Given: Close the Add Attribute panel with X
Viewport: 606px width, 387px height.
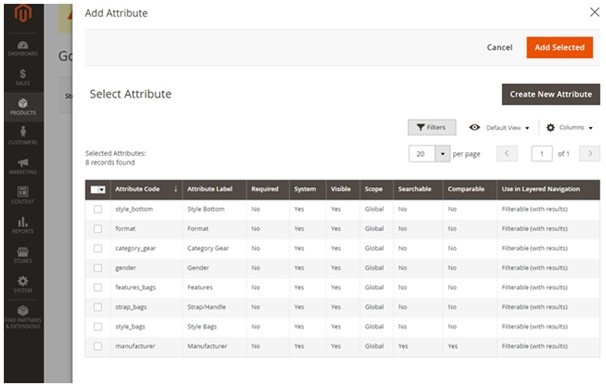Looking at the screenshot, I should tap(595, 12).
